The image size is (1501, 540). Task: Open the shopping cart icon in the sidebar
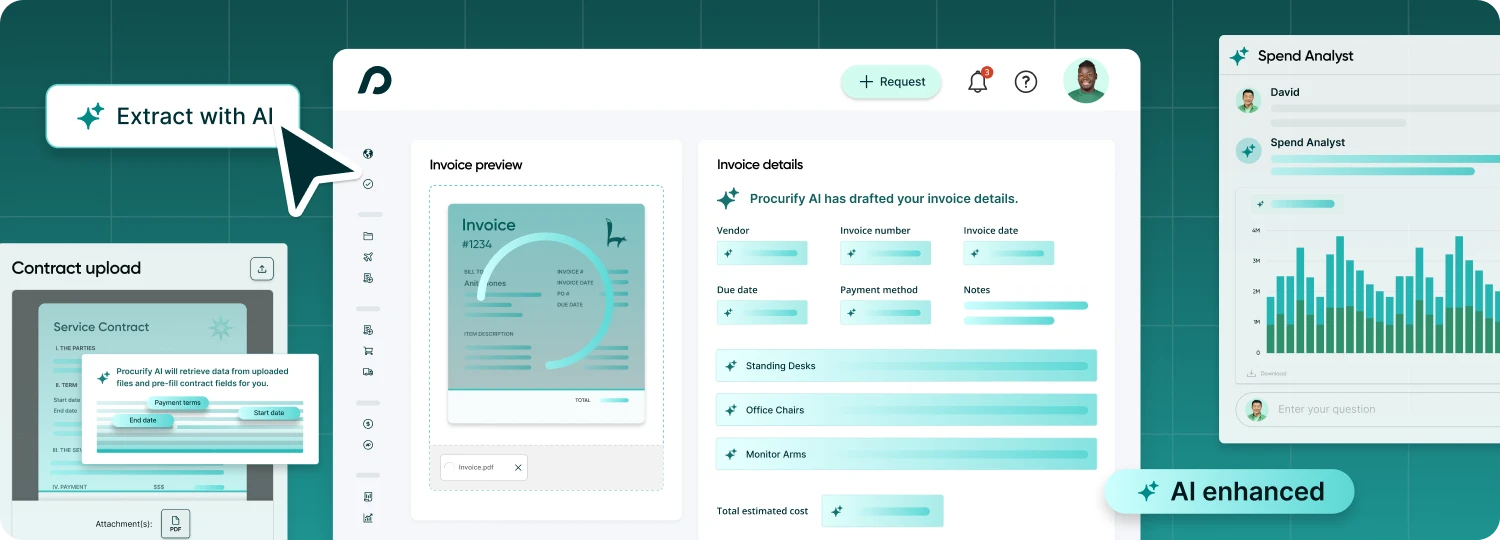(368, 351)
